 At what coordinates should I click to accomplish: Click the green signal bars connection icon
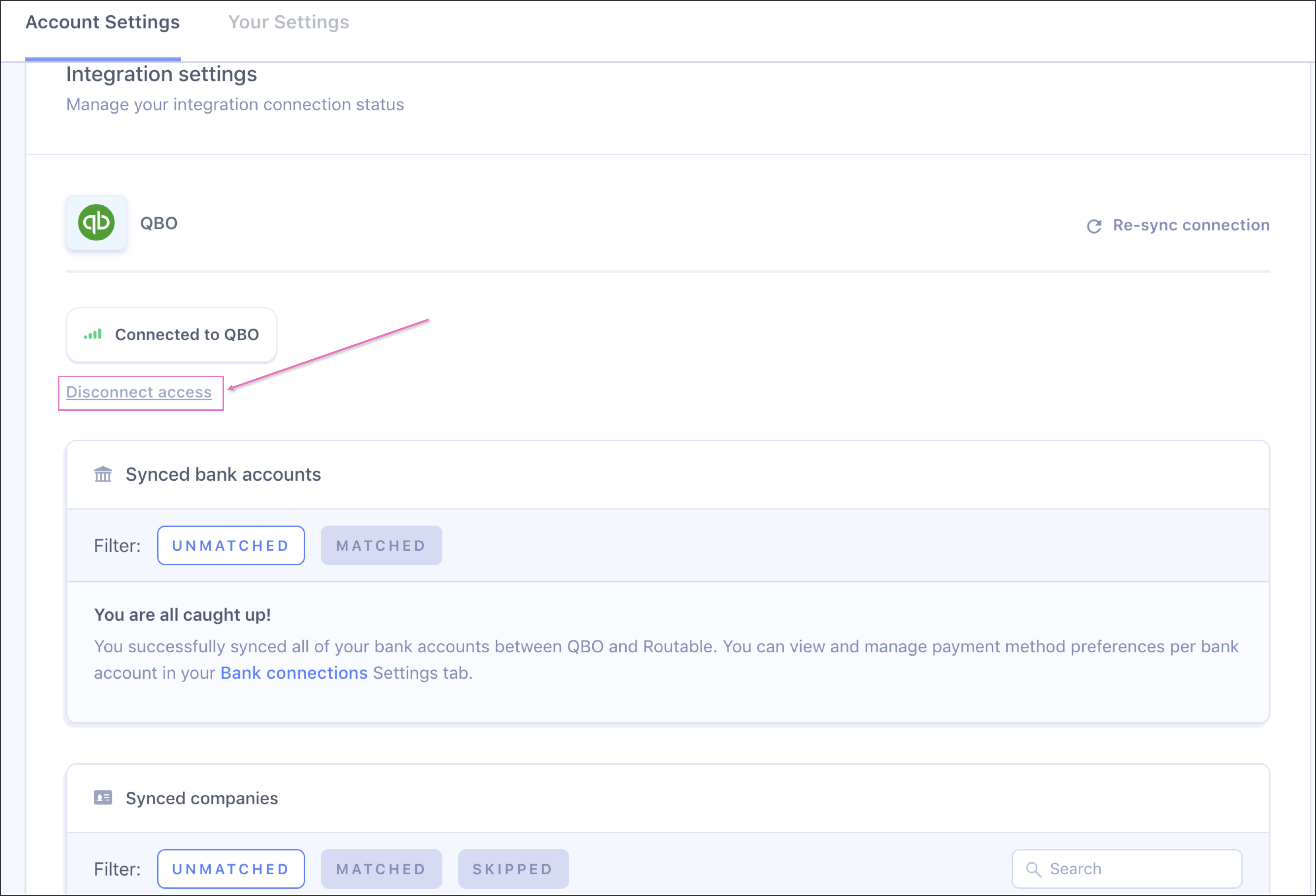(93, 334)
